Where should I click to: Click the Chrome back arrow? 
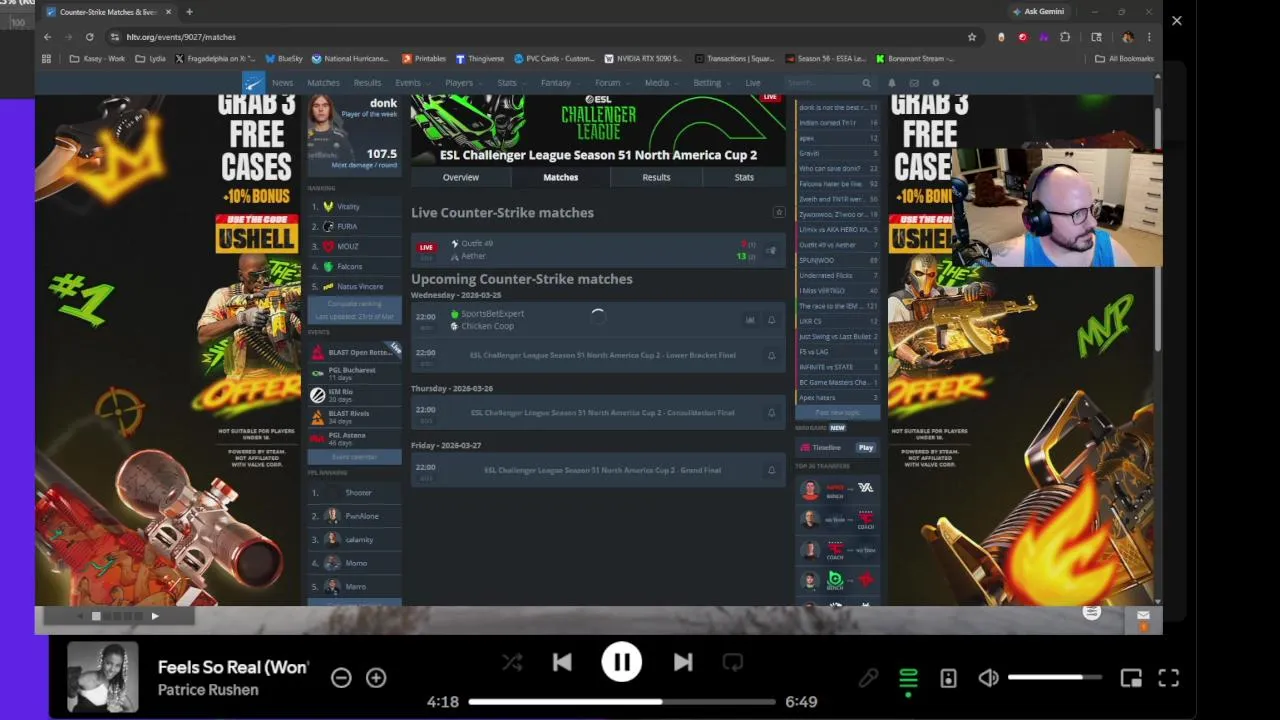pos(47,37)
